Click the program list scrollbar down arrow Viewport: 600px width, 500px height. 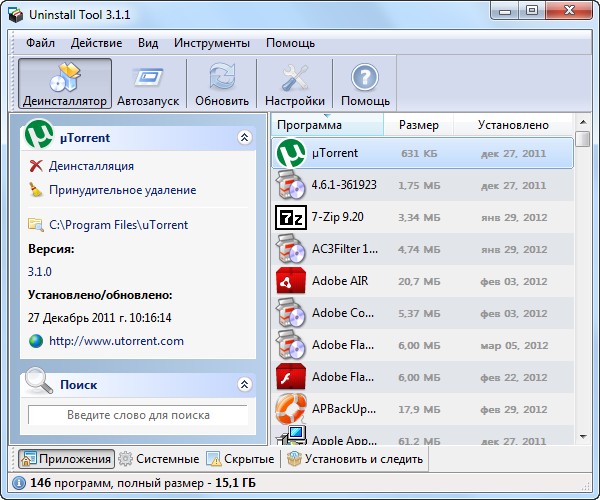coord(583,435)
